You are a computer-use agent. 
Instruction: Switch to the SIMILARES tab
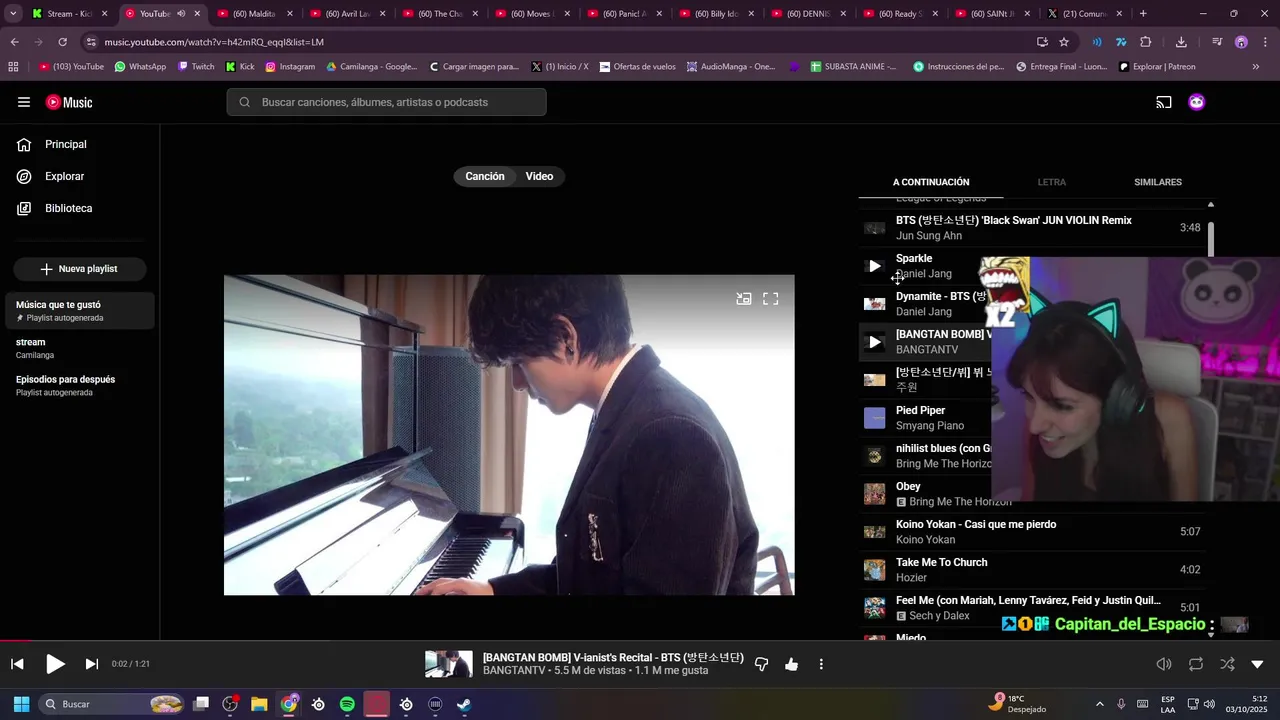click(1158, 182)
